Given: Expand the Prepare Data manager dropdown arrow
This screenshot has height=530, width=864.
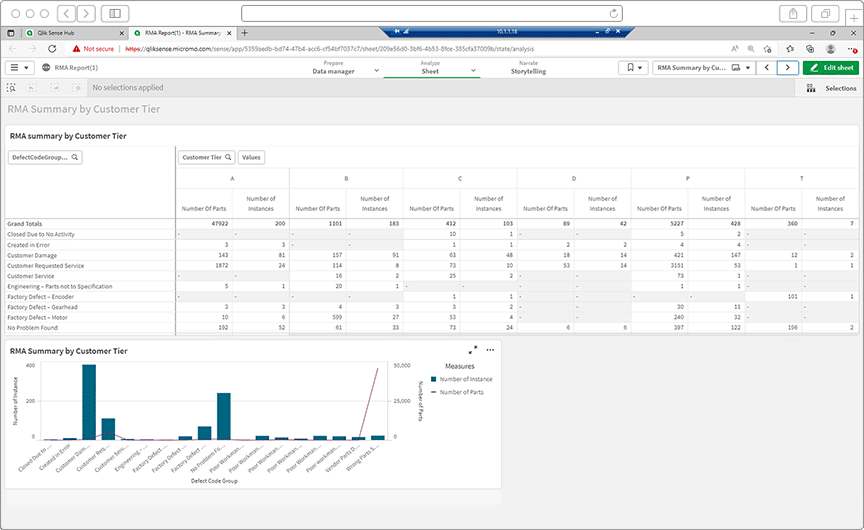Looking at the screenshot, I should pos(376,71).
